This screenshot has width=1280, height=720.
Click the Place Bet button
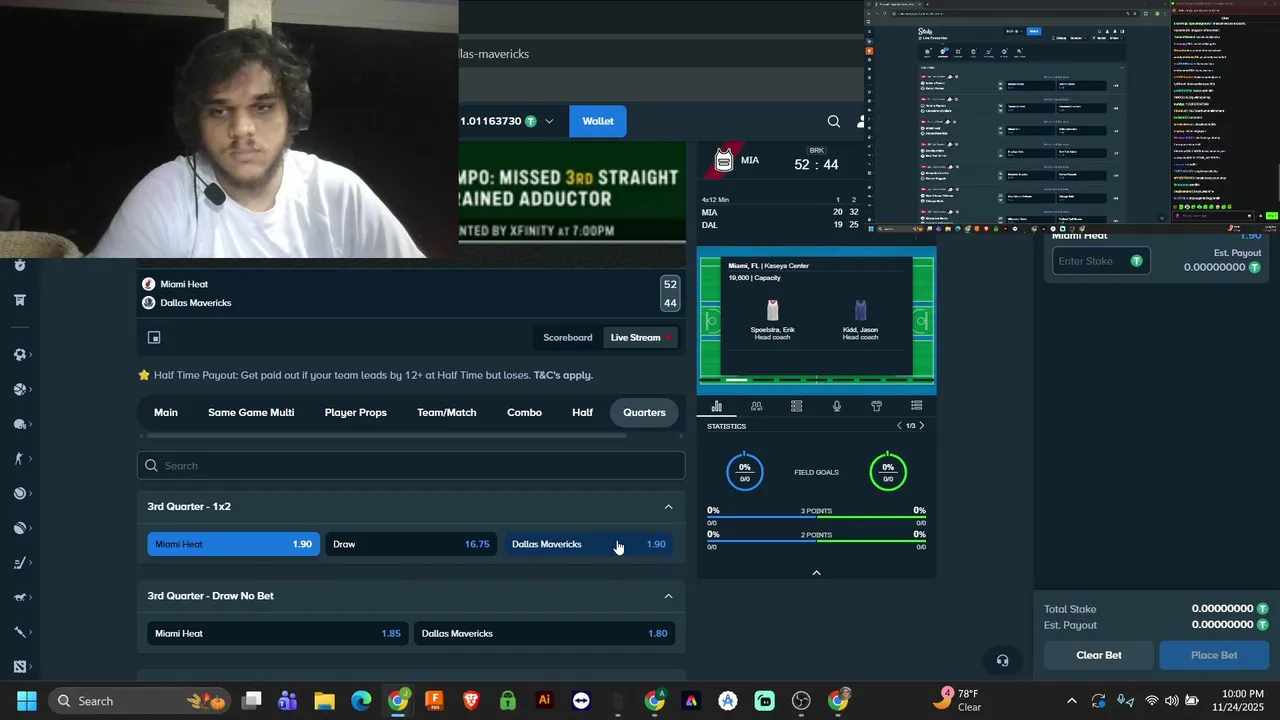pos(1214,655)
